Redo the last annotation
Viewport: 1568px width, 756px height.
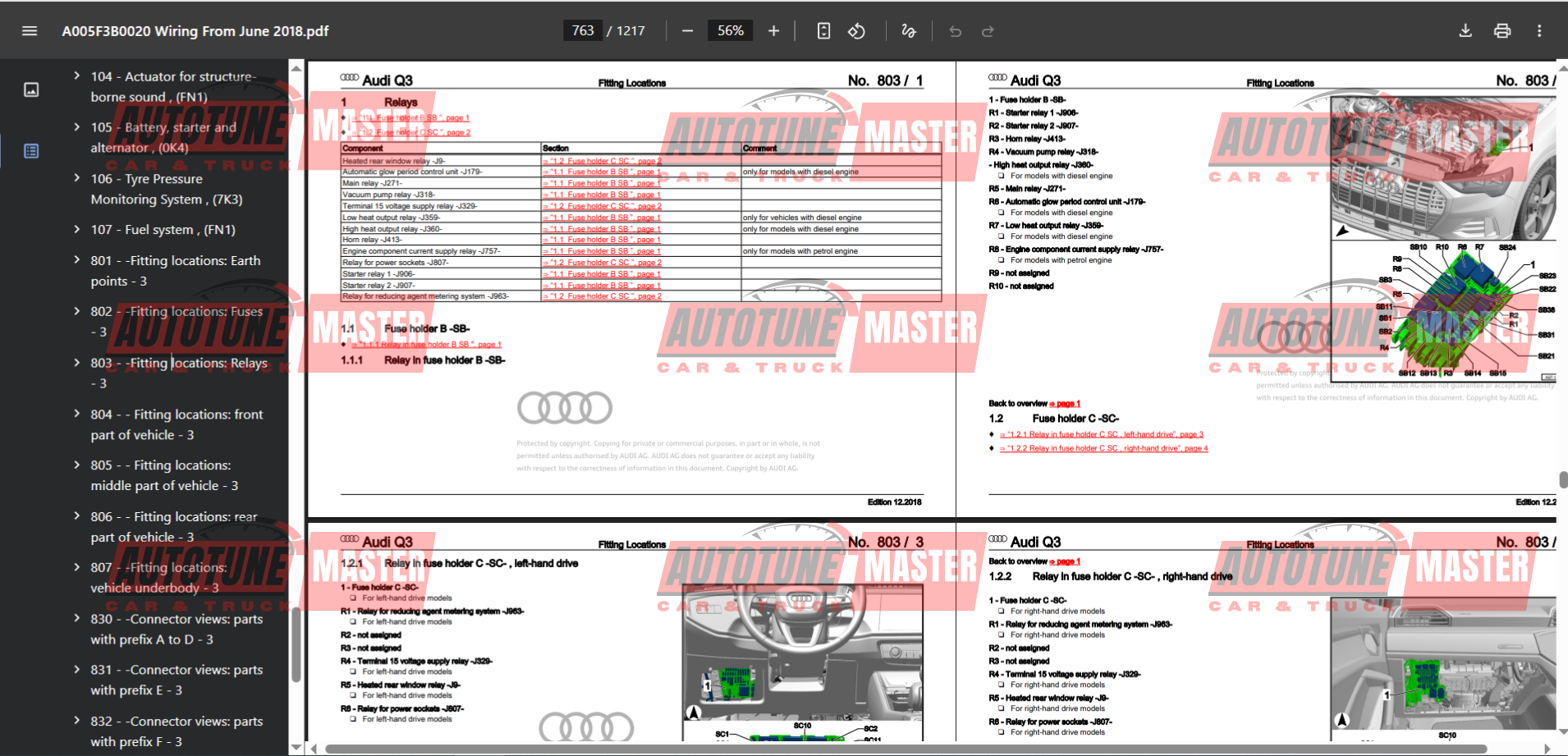point(988,30)
